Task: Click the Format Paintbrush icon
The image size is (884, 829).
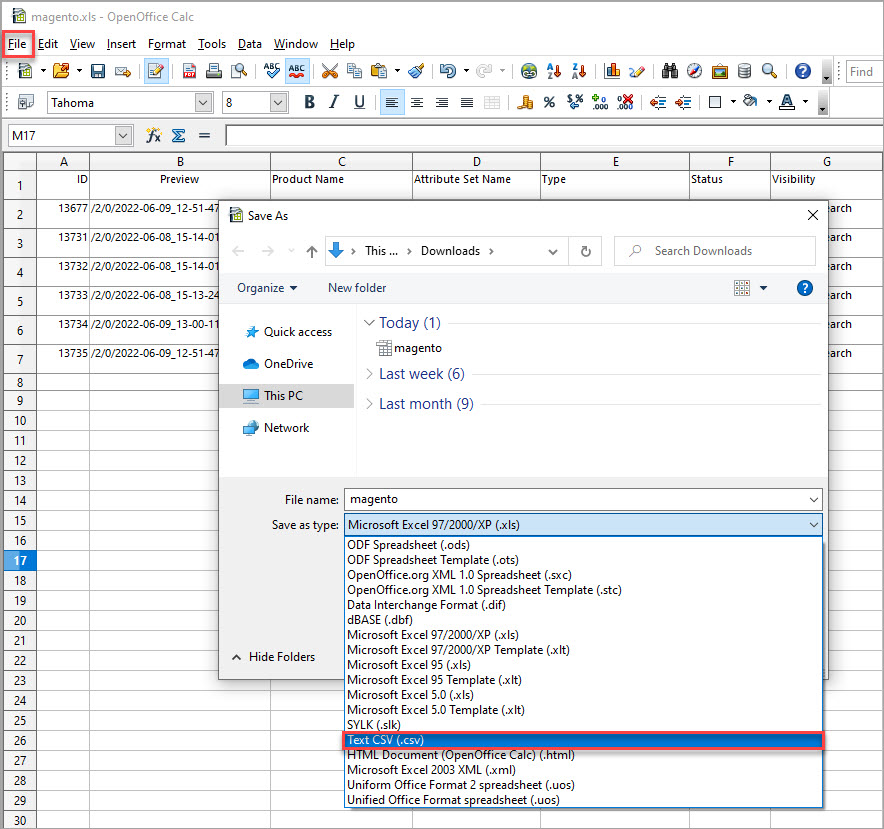Action: (416, 71)
